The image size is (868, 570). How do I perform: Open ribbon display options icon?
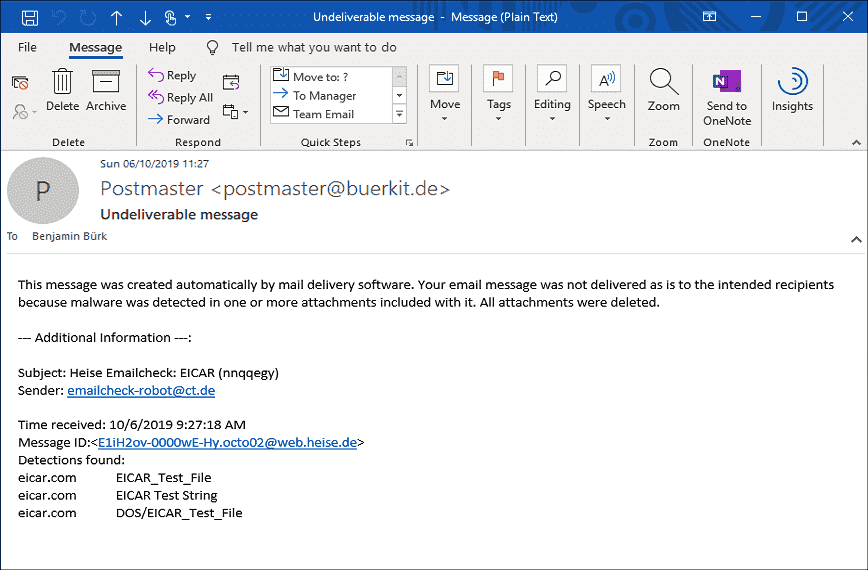[x=709, y=17]
